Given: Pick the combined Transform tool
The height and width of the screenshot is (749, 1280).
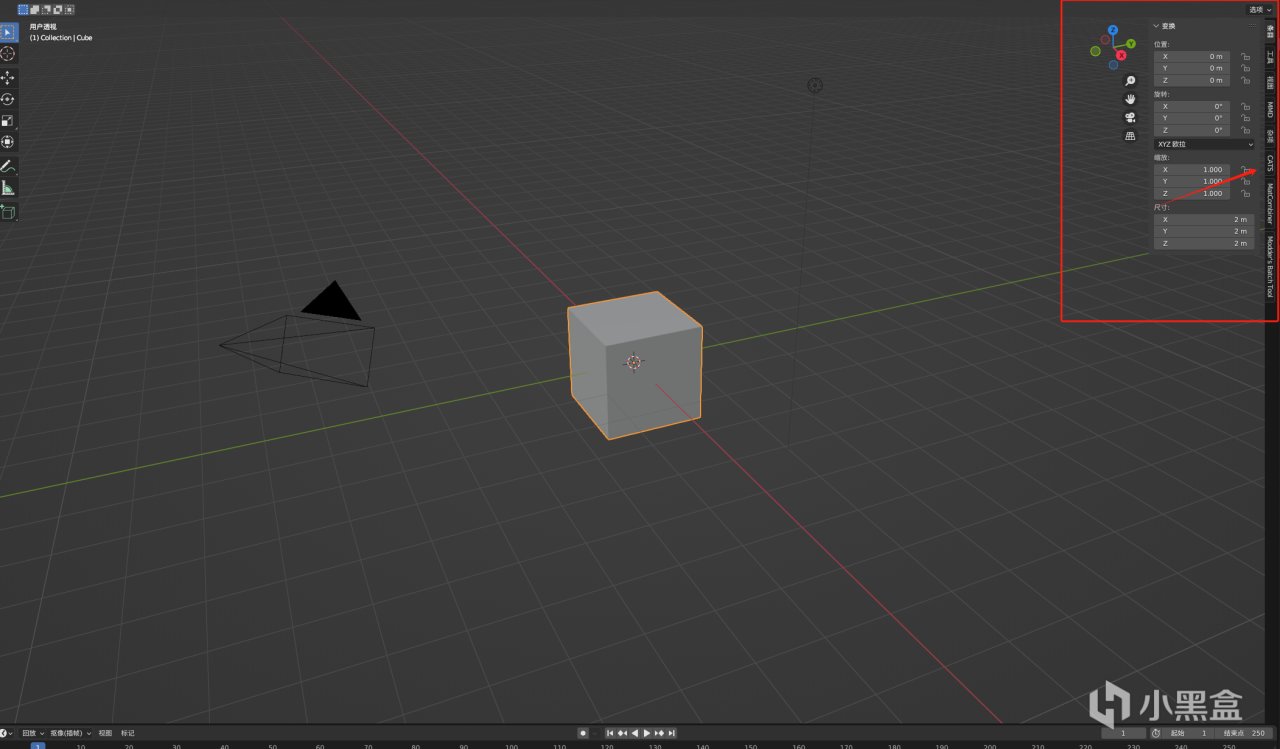Looking at the screenshot, I should pos(8,142).
